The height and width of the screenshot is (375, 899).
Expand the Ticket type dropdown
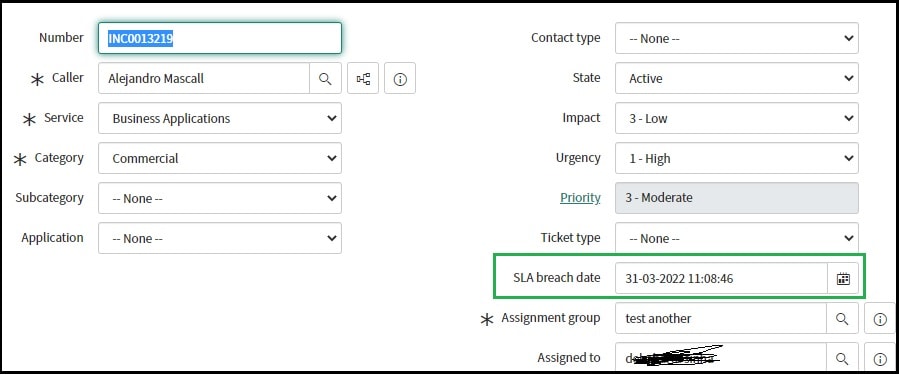point(737,238)
